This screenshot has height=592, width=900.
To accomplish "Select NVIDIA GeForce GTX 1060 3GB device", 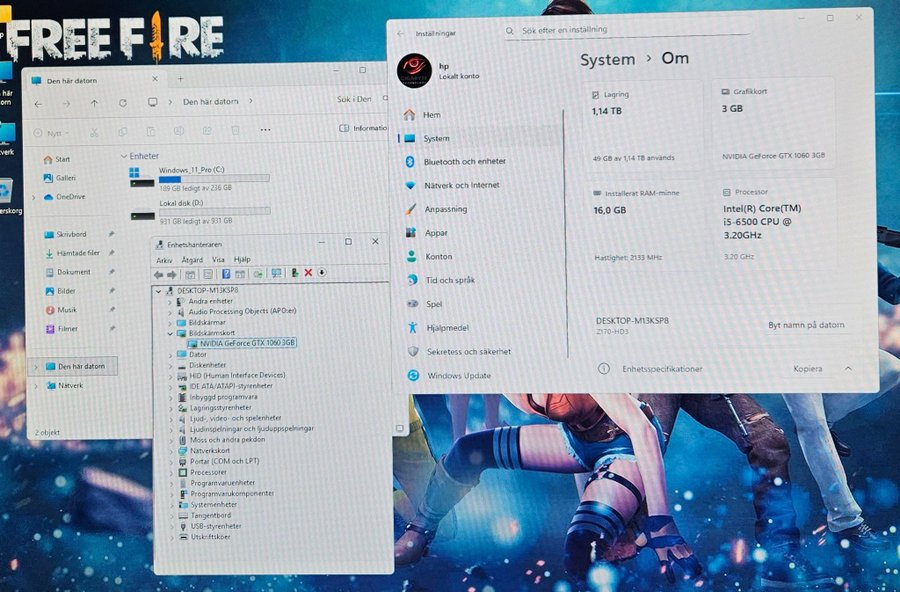I will [x=247, y=343].
